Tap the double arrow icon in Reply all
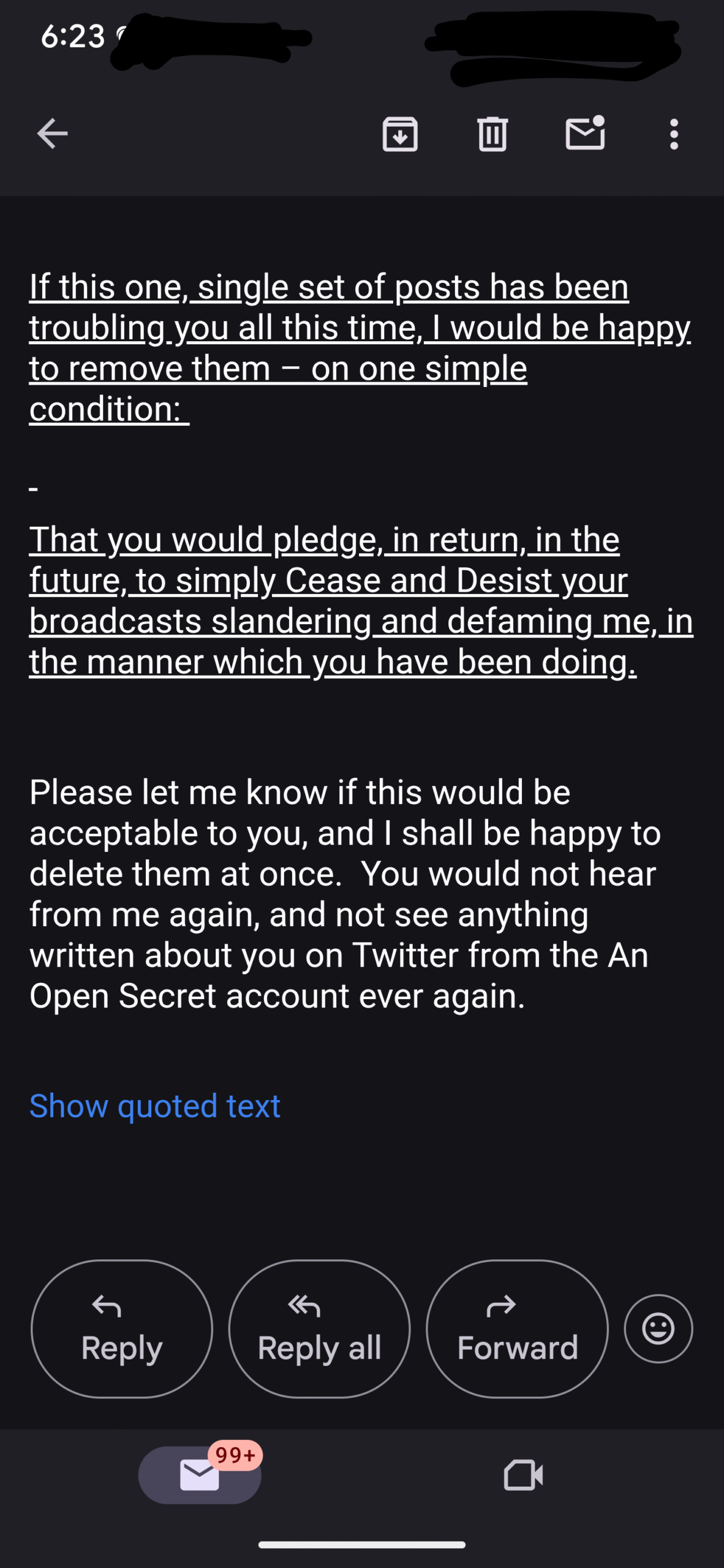Image resolution: width=724 pixels, height=1568 pixels. 304,1306
